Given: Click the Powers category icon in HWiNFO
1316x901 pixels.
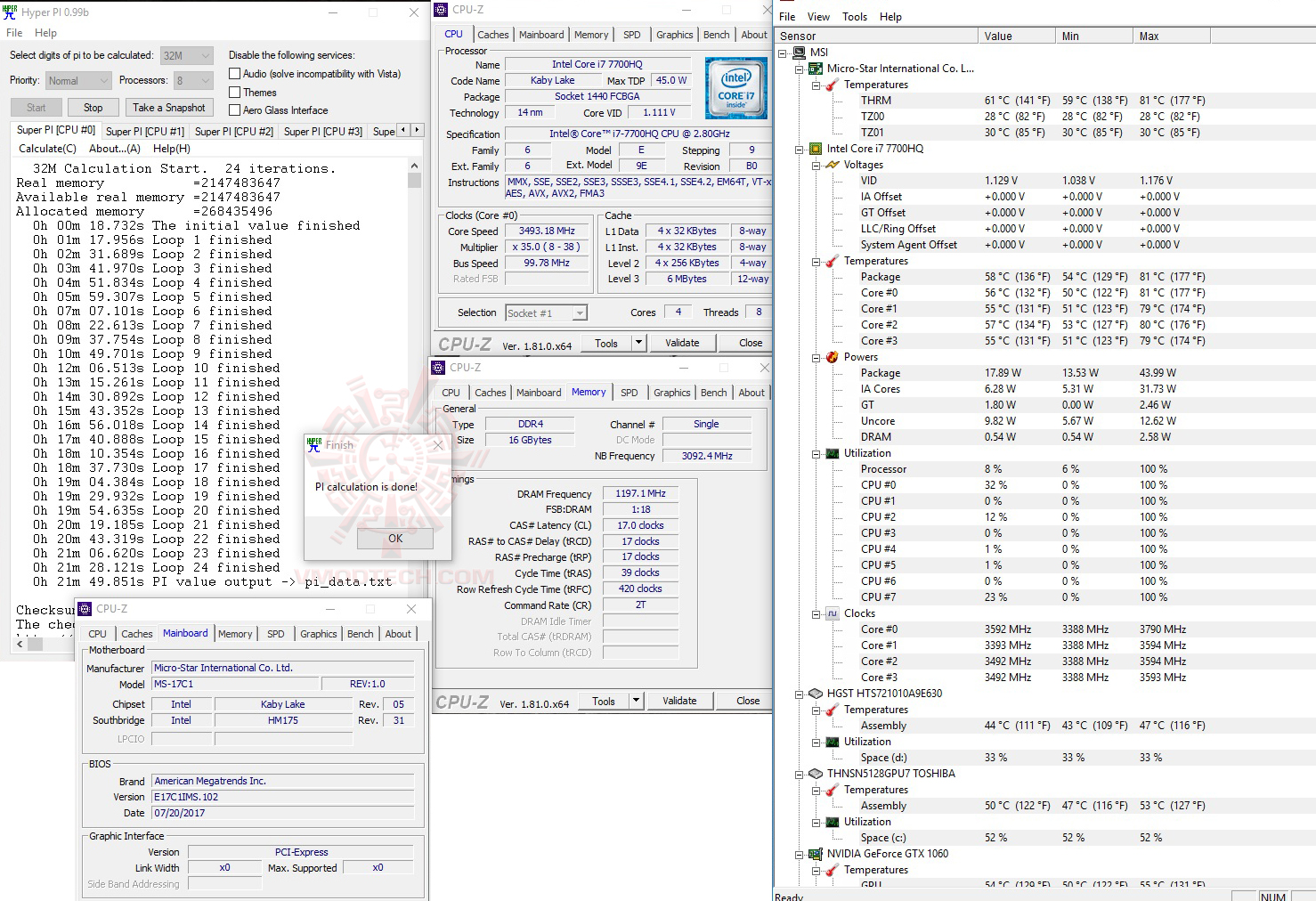Looking at the screenshot, I should (831, 357).
